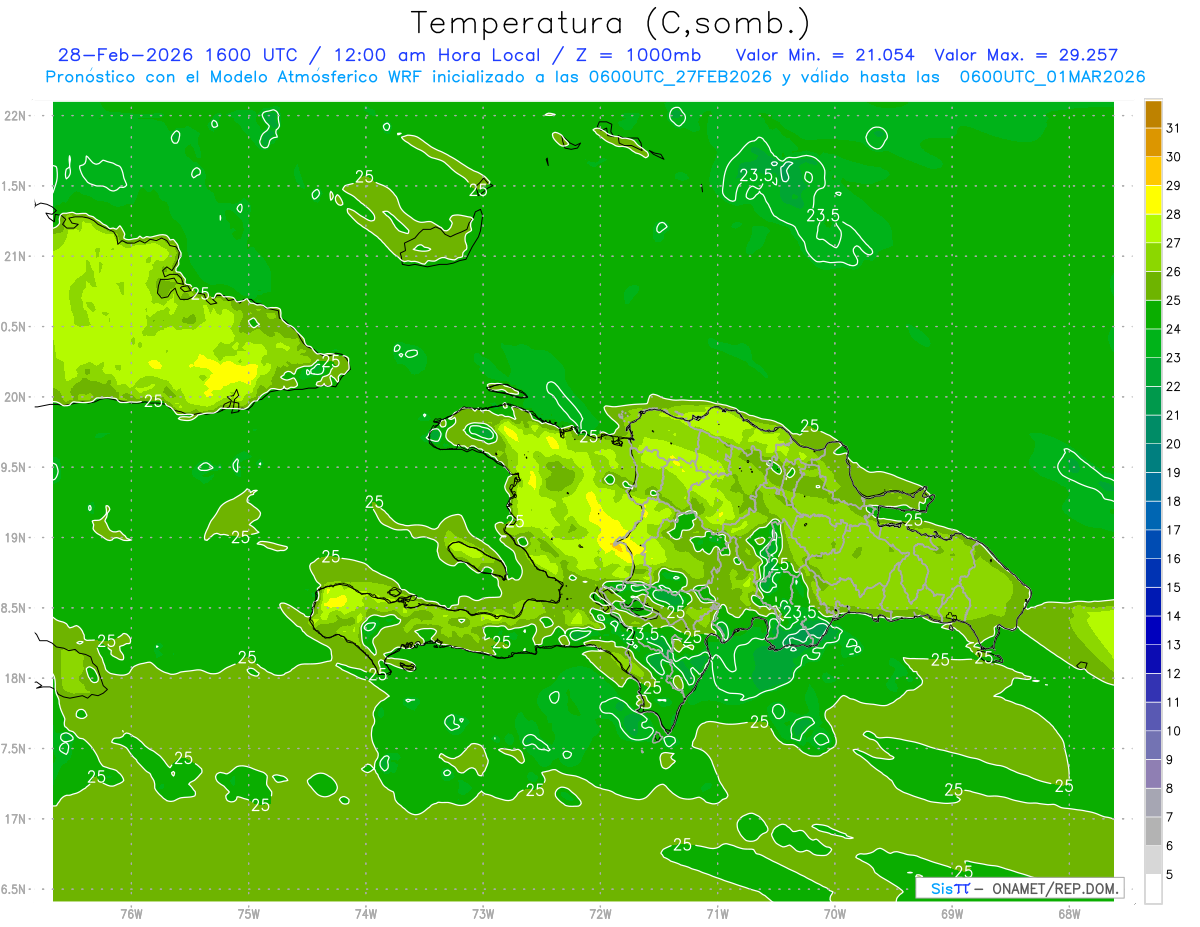Click the valid-until time "0600UTC_01MAR2026"
1200x927 pixels.
(1053, 77)
